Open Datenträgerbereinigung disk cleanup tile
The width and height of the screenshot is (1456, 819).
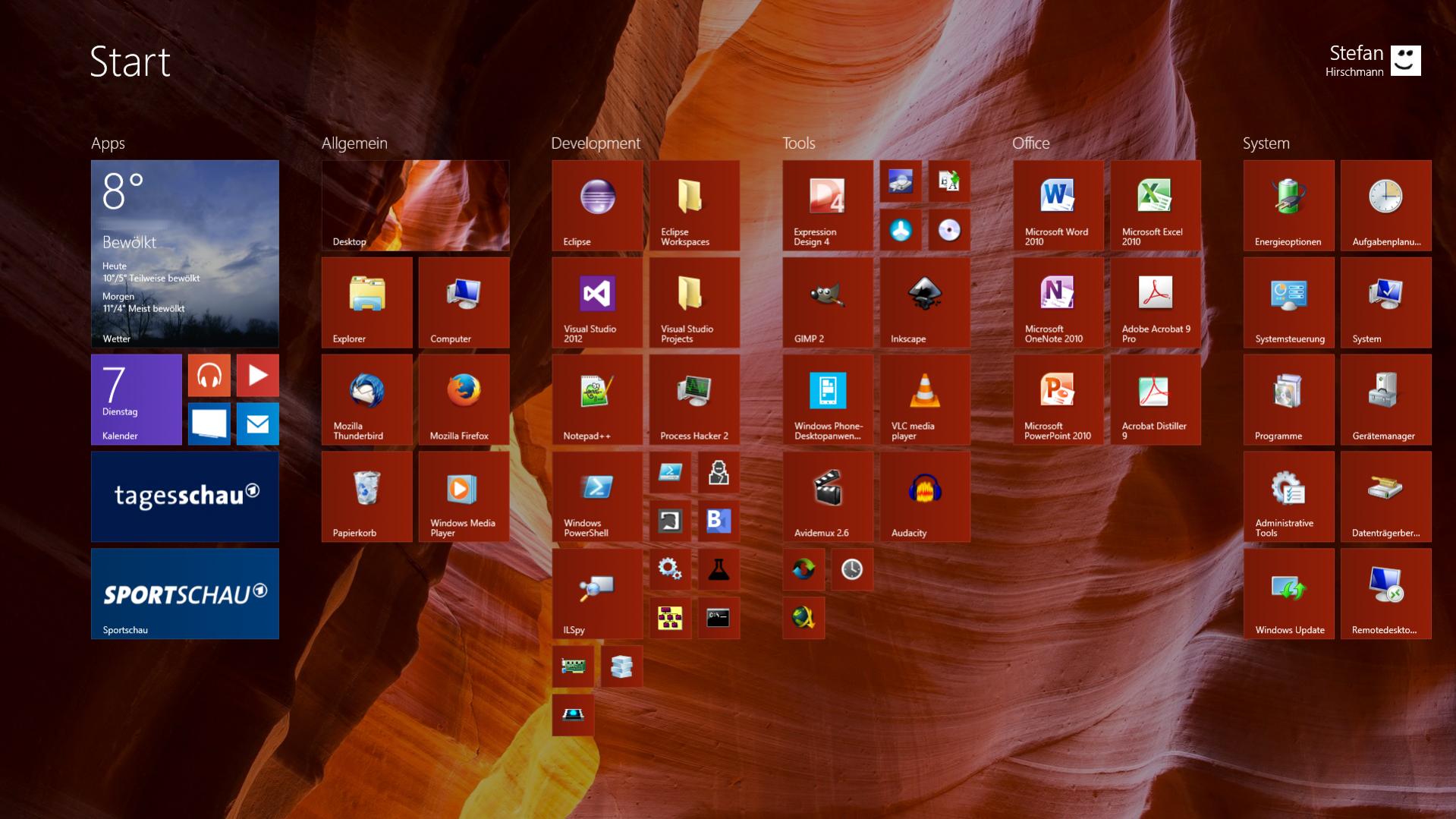click(1386, 496)
